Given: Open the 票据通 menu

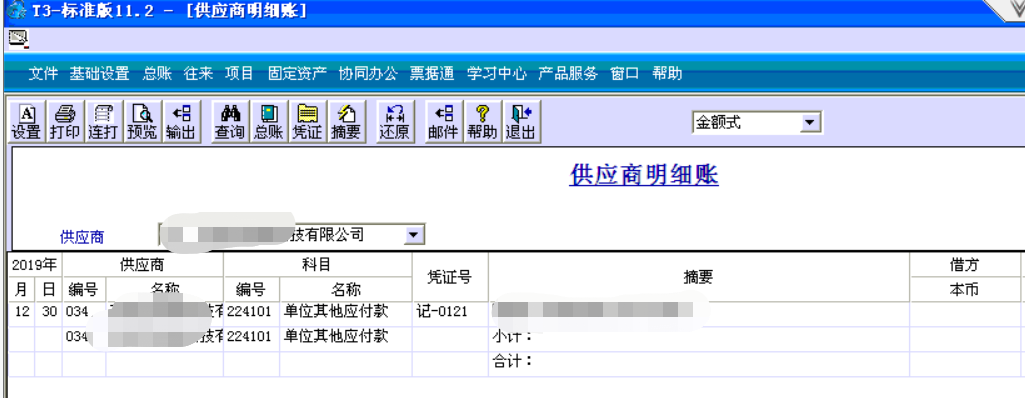Looking at the screenshot, I should coord(431,74).
